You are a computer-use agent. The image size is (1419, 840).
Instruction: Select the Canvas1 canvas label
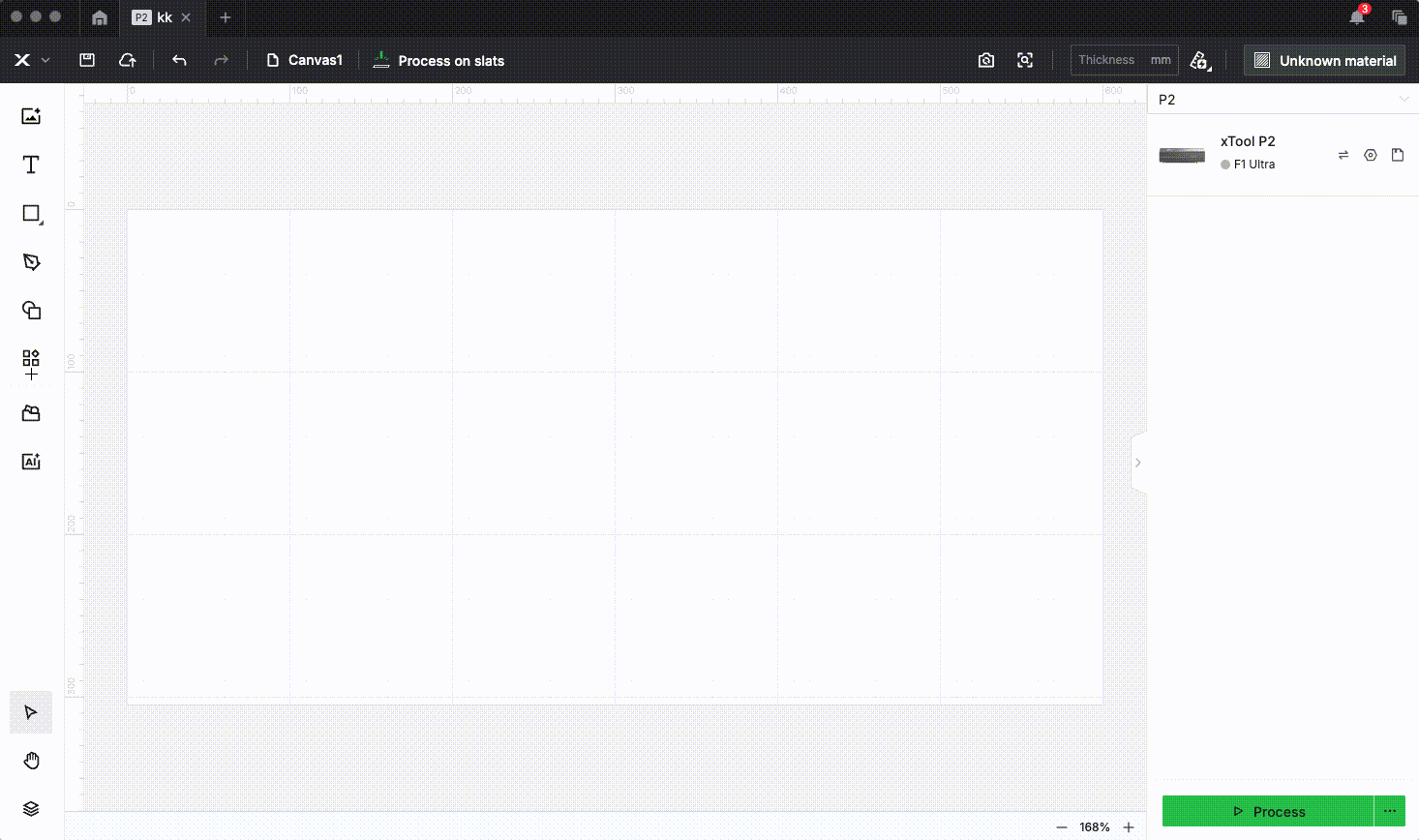pyautogui.click(x=304, y=60)
